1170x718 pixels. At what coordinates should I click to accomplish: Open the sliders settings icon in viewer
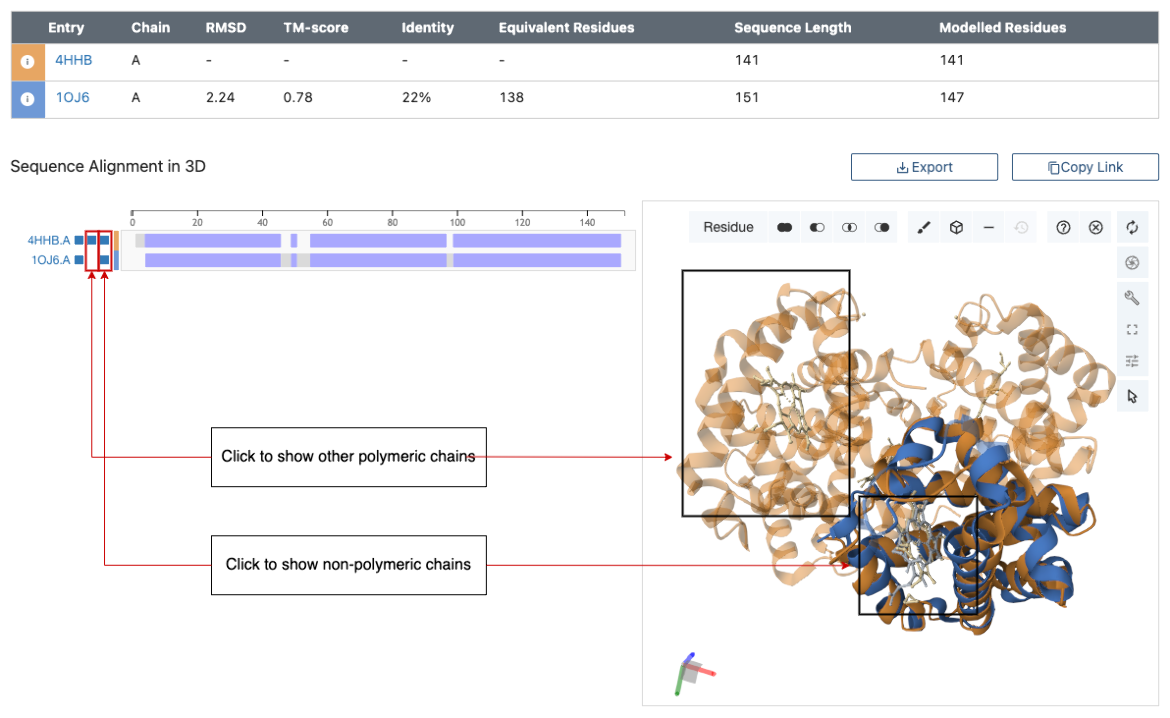point(1132,361)
